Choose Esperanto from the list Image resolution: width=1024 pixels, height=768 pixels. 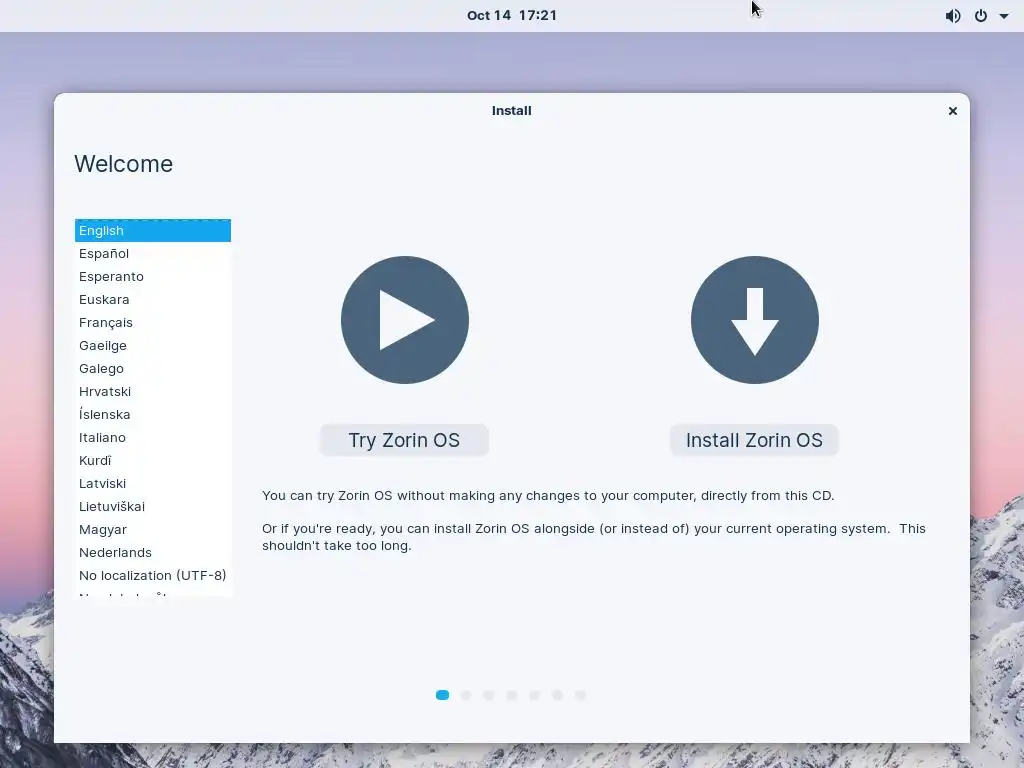(x=153, y=276)
